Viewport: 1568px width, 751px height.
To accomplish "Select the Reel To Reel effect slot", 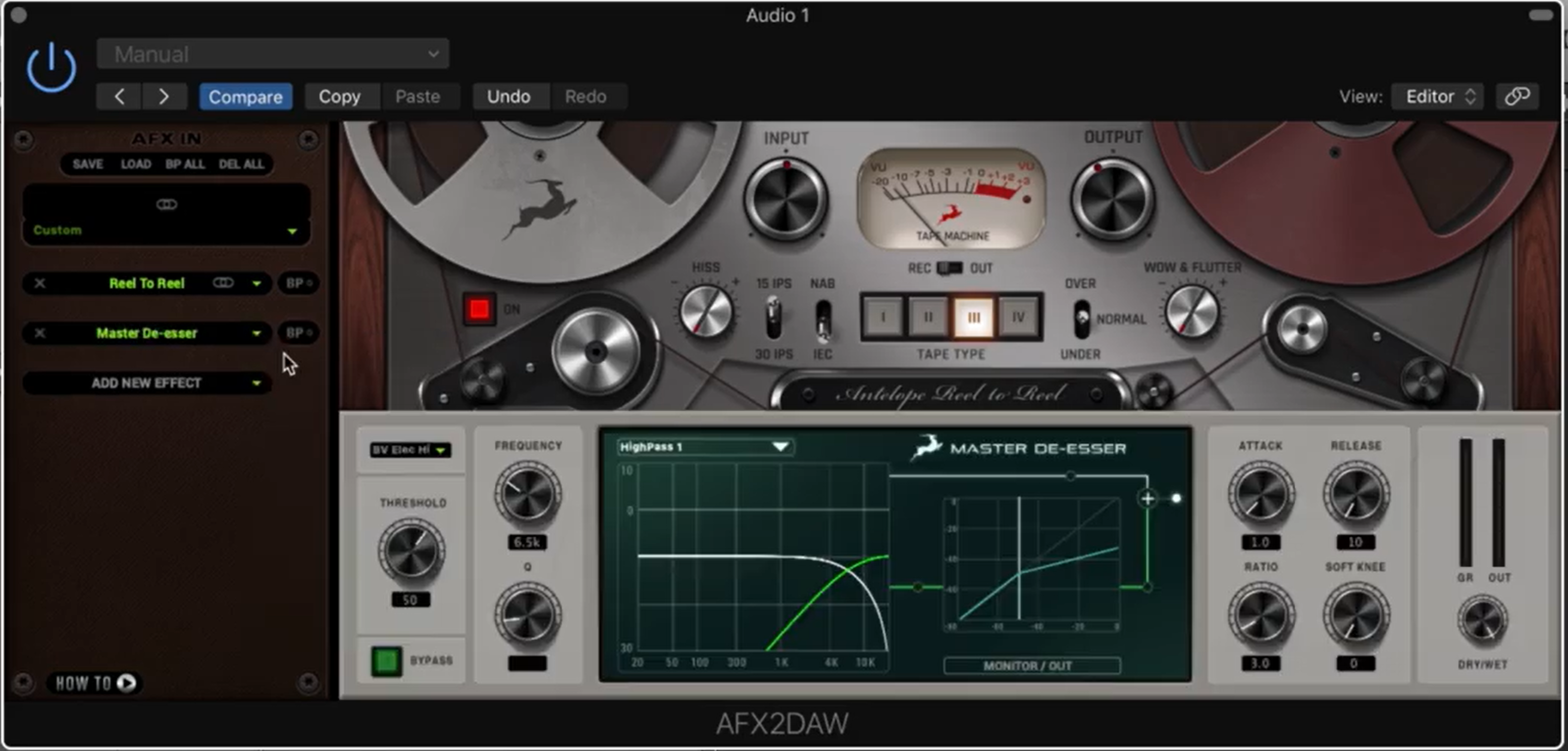I will [x=147, y=283].
